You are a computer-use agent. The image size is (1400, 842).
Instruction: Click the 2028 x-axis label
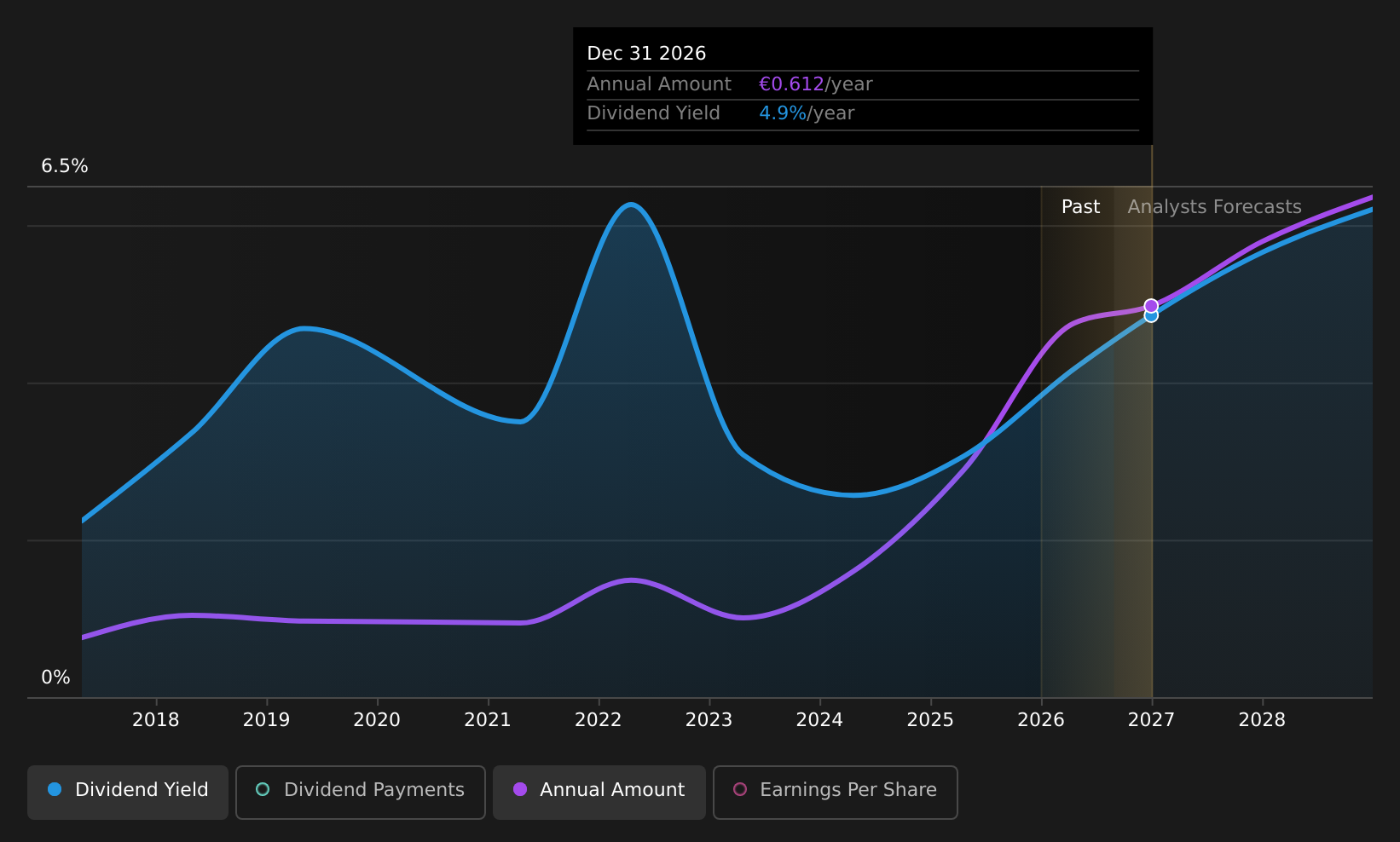tap(1262, 720)
